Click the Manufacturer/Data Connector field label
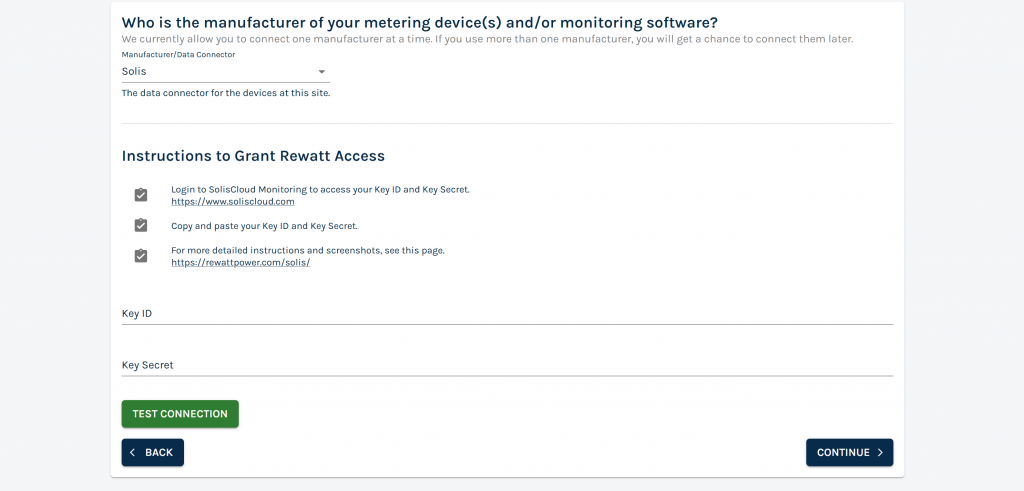 coord(178,55)
